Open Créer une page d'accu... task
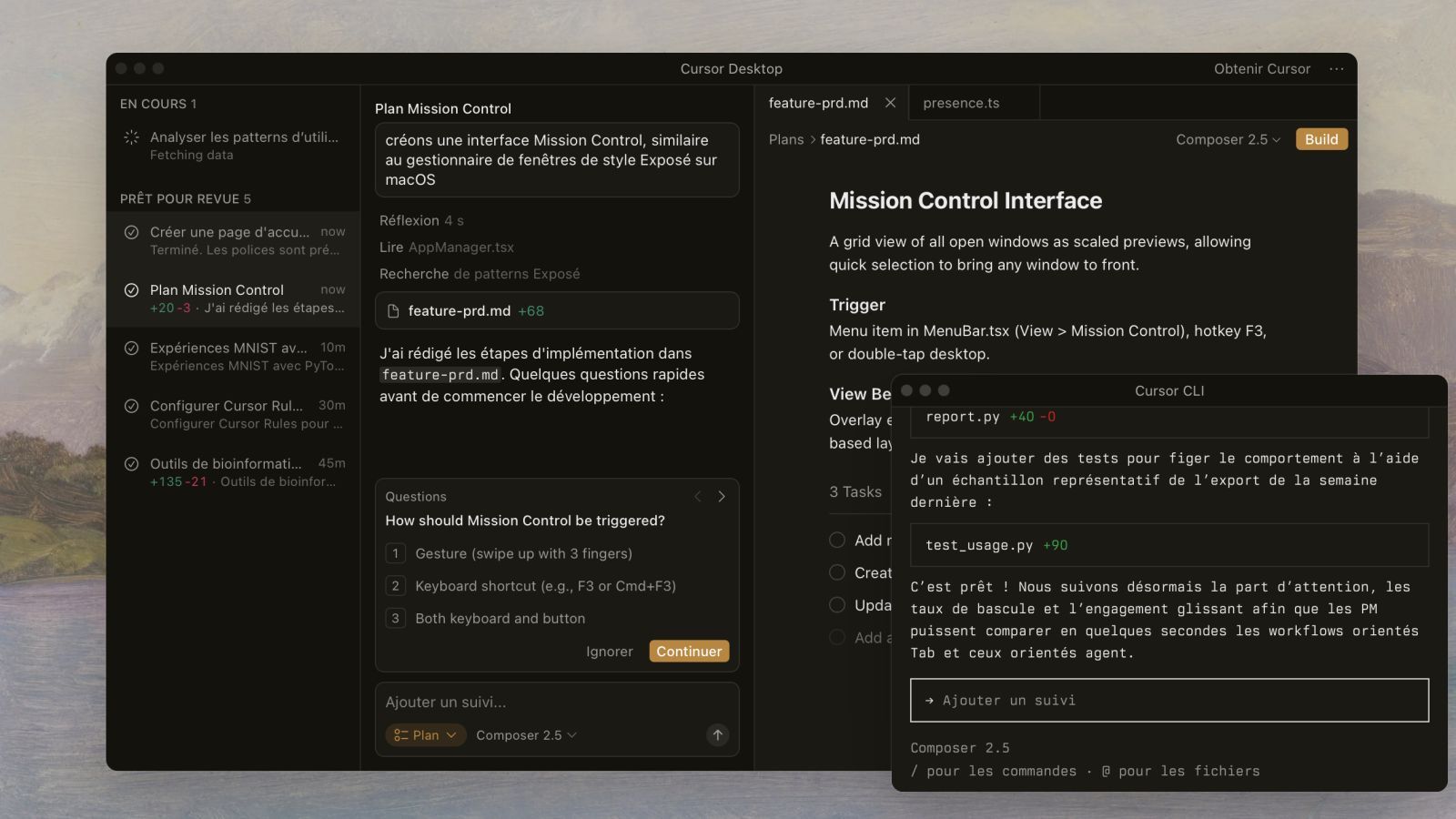Screen dimensions: 1456x819 click(234, 240)
